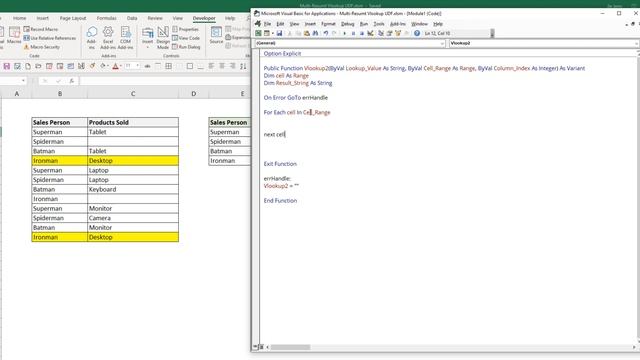The height and width of the screenshot is (360, 640).
Task: Open Excel Add-ins dialog
Action: [x=108, y=38]
